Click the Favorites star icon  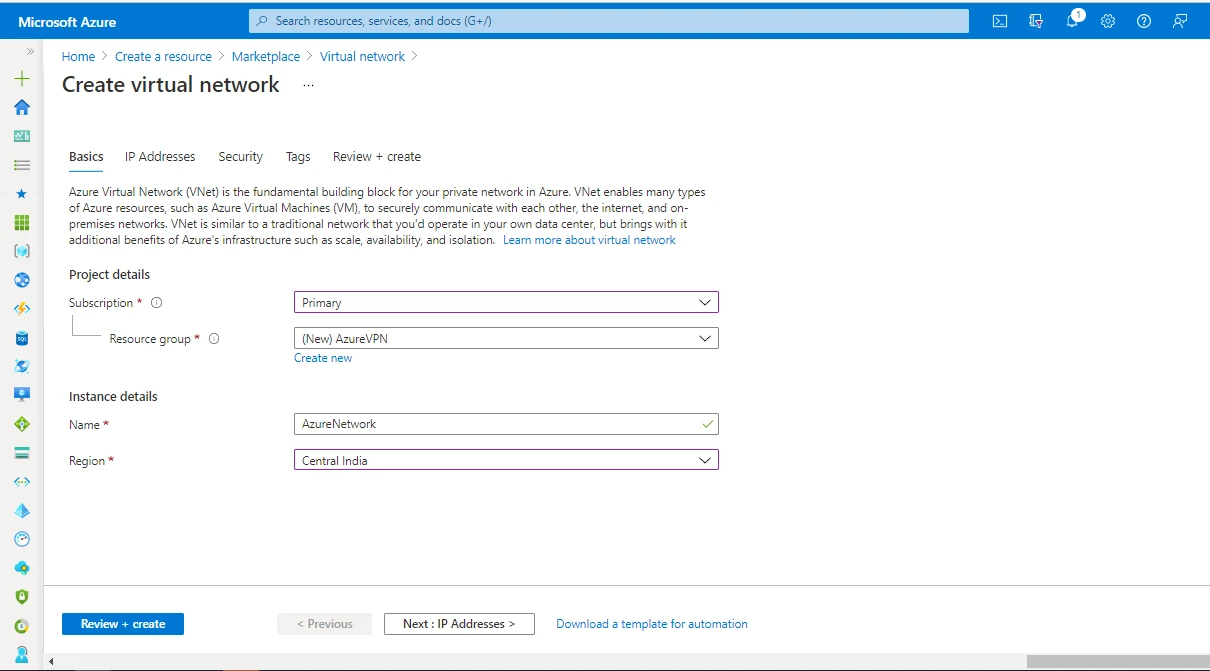(x=21, y=193)
